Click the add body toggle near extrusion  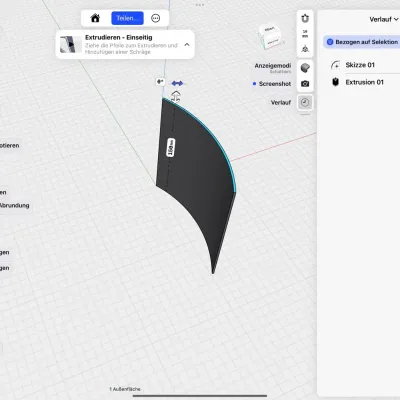[160, 82]
